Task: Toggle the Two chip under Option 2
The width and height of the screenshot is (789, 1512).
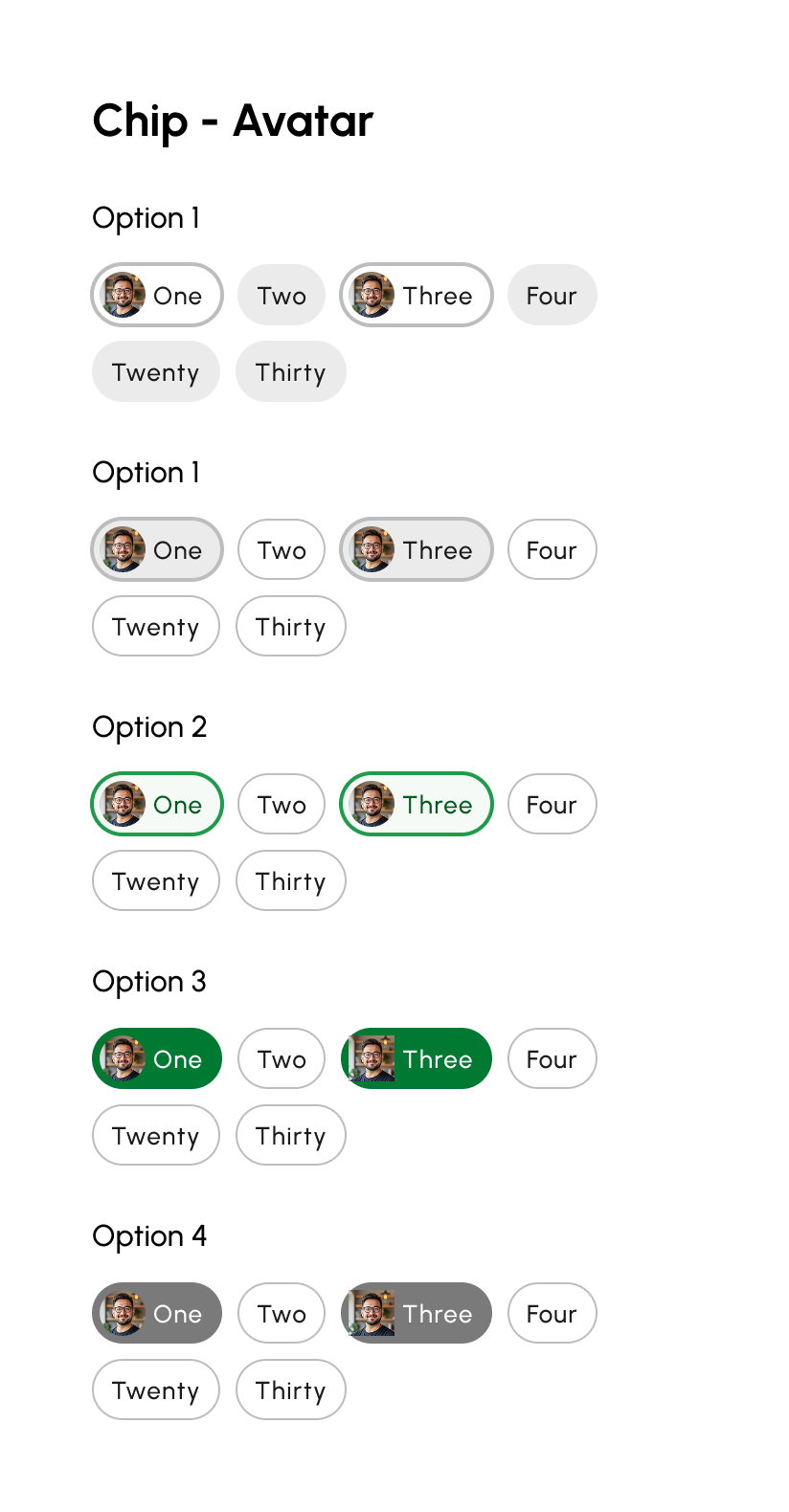Action: click(282, 804)
